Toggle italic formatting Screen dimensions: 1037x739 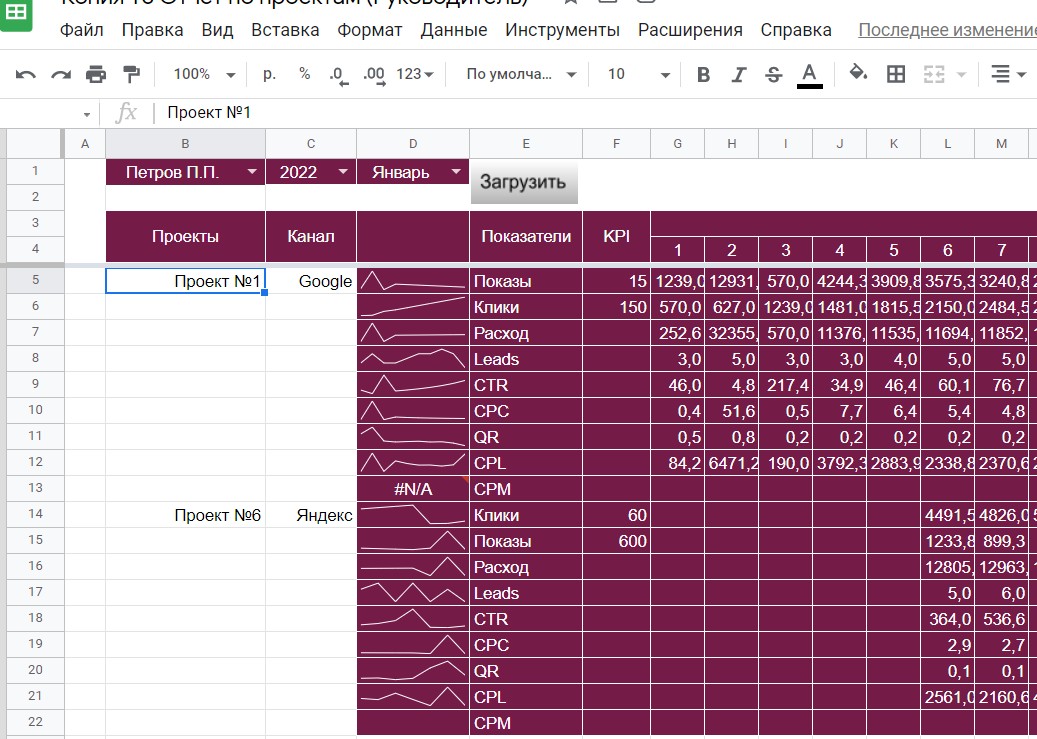click(739, 74)
